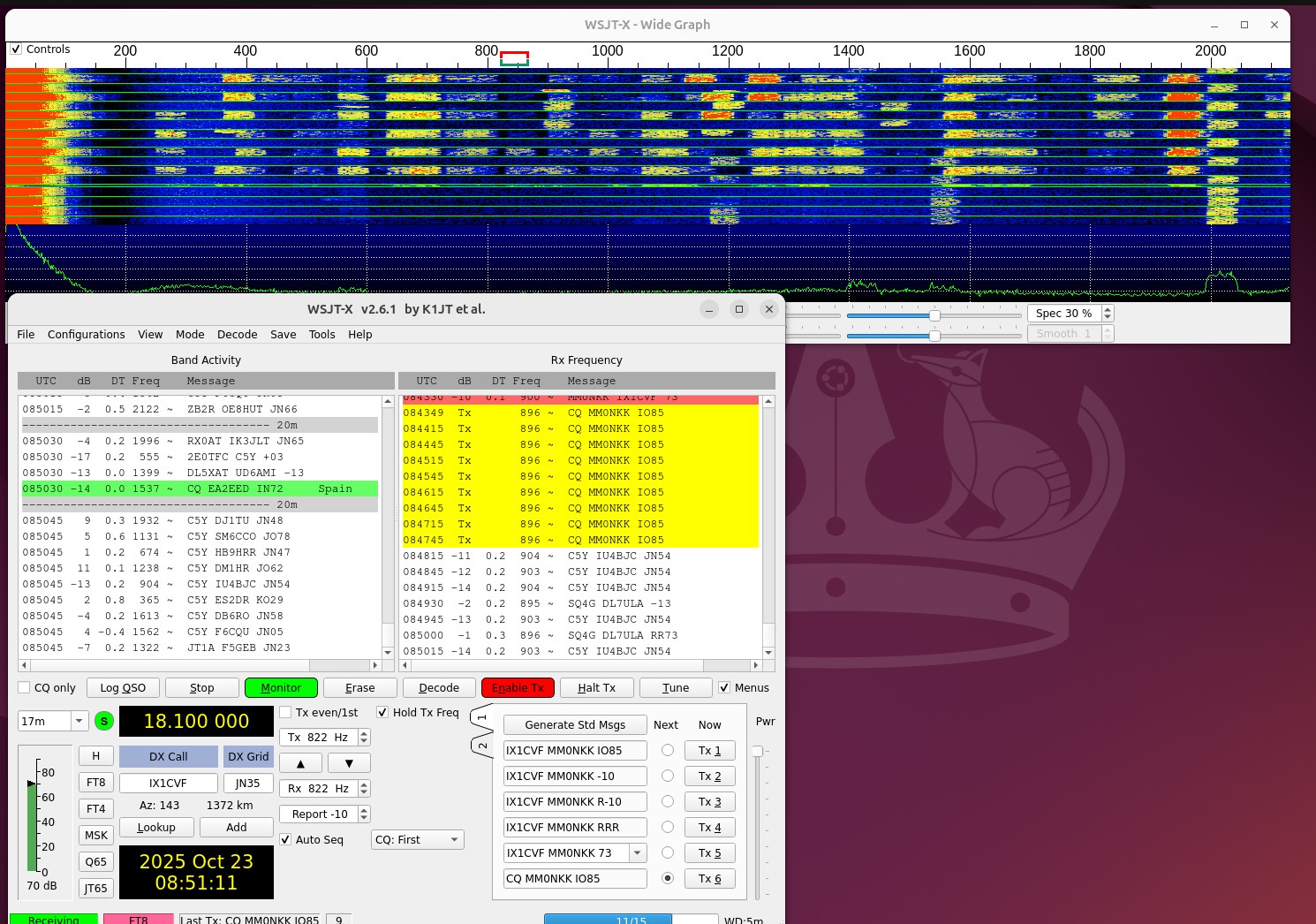Click Generate Std Msgs button
Image resolution: width=1316 pixels, height=924 pixels.
[575, 725]
